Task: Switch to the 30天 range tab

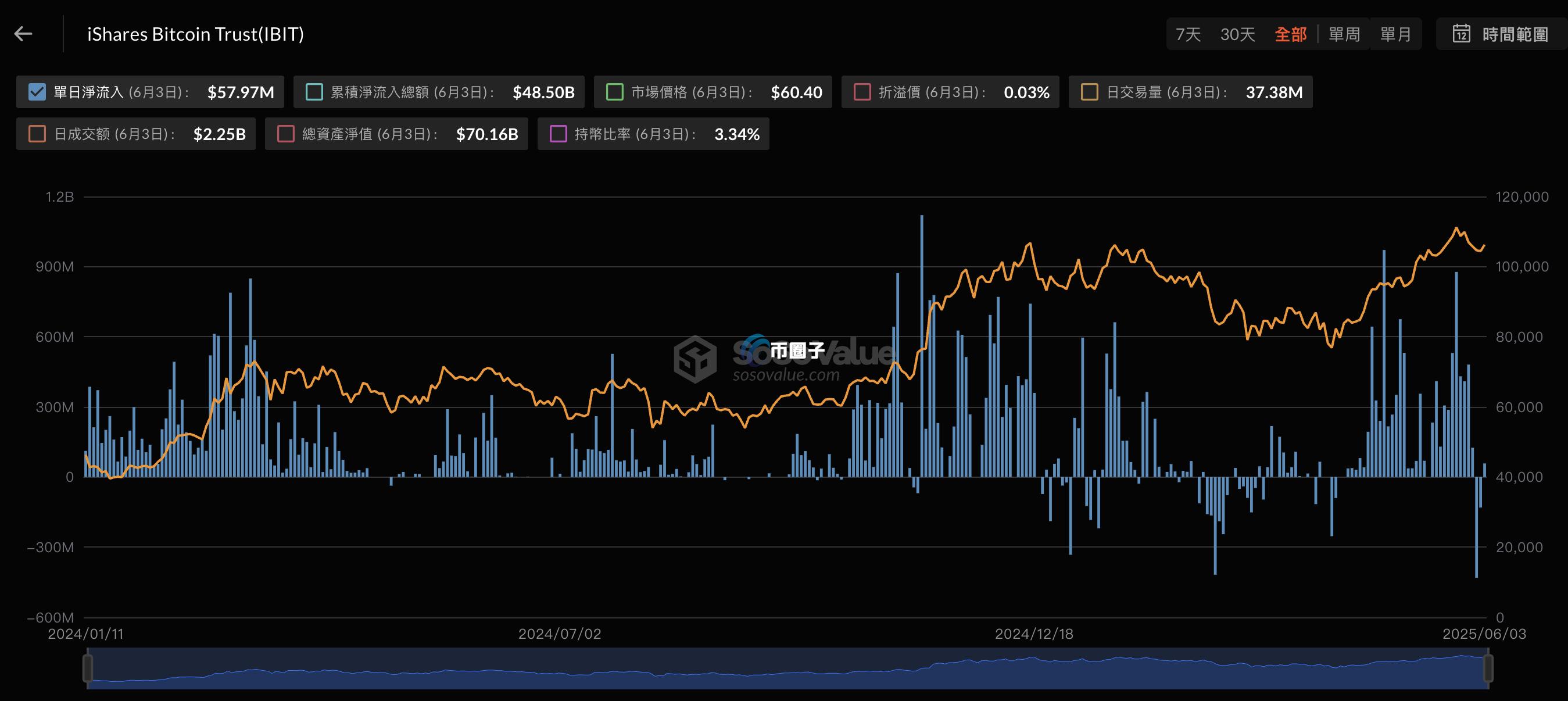Action: [1237, 34]
